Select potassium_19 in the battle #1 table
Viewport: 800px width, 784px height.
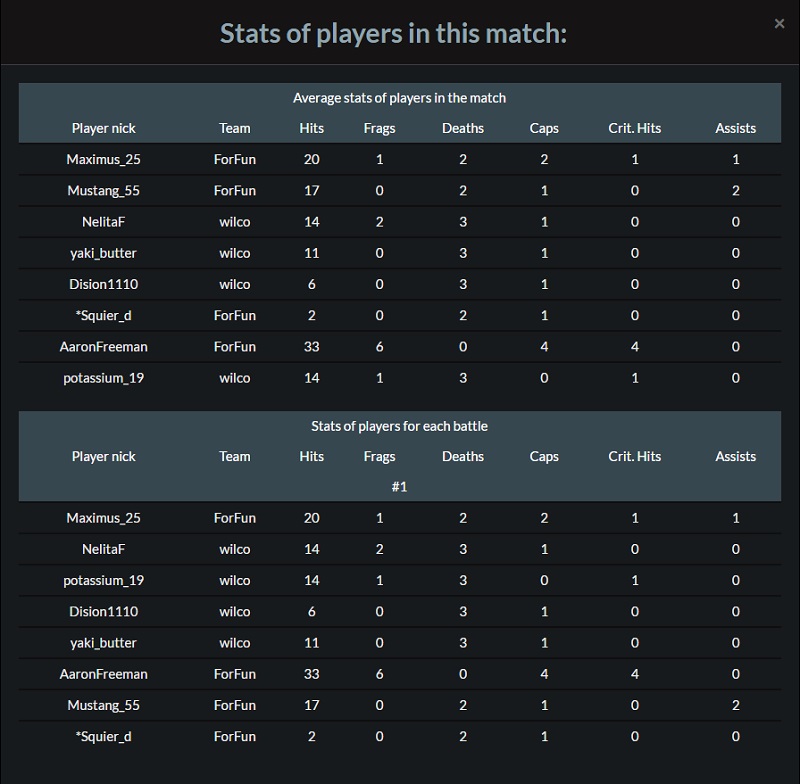click(104, 580)
